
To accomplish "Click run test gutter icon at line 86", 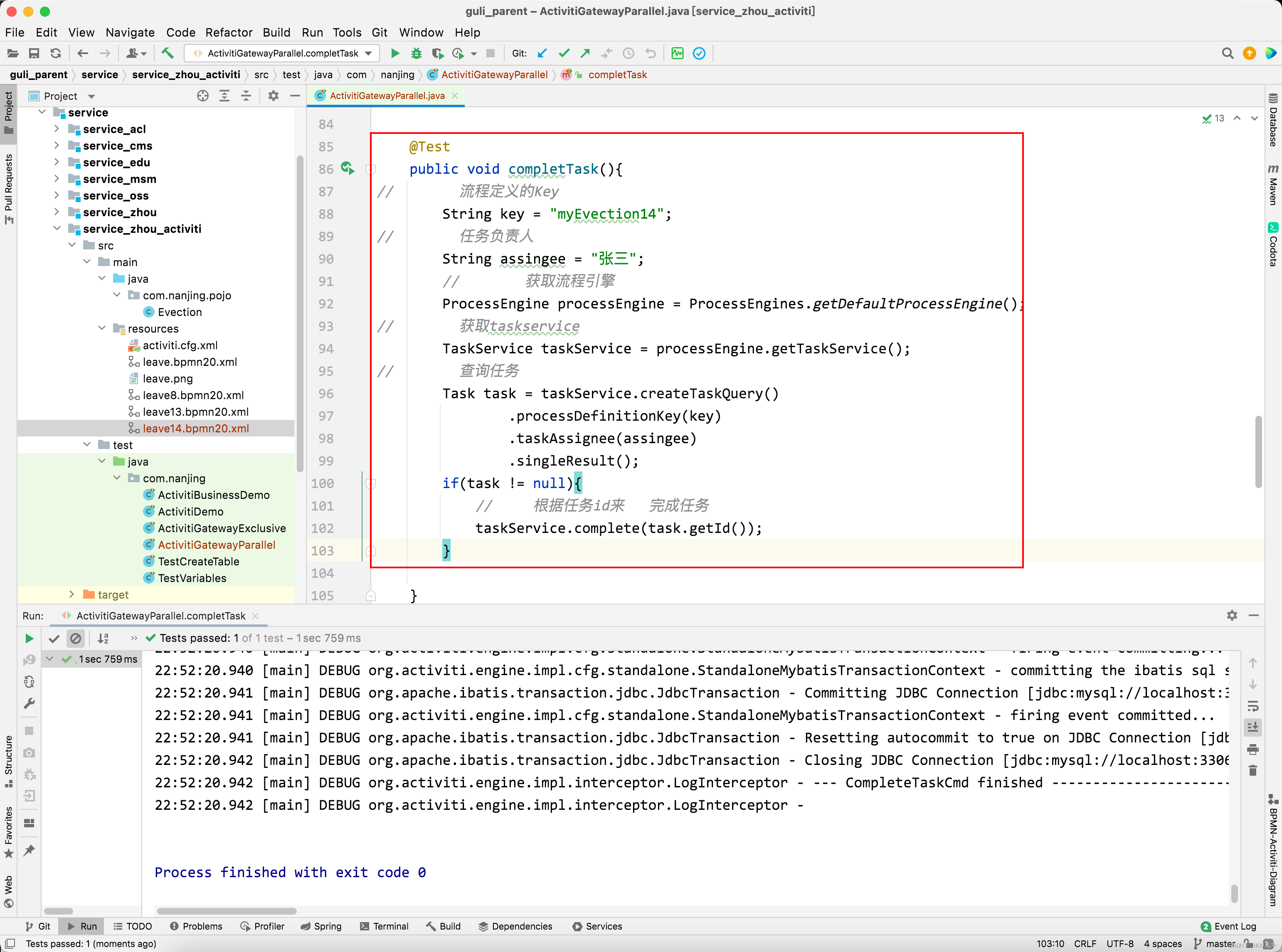I will 347,168.
